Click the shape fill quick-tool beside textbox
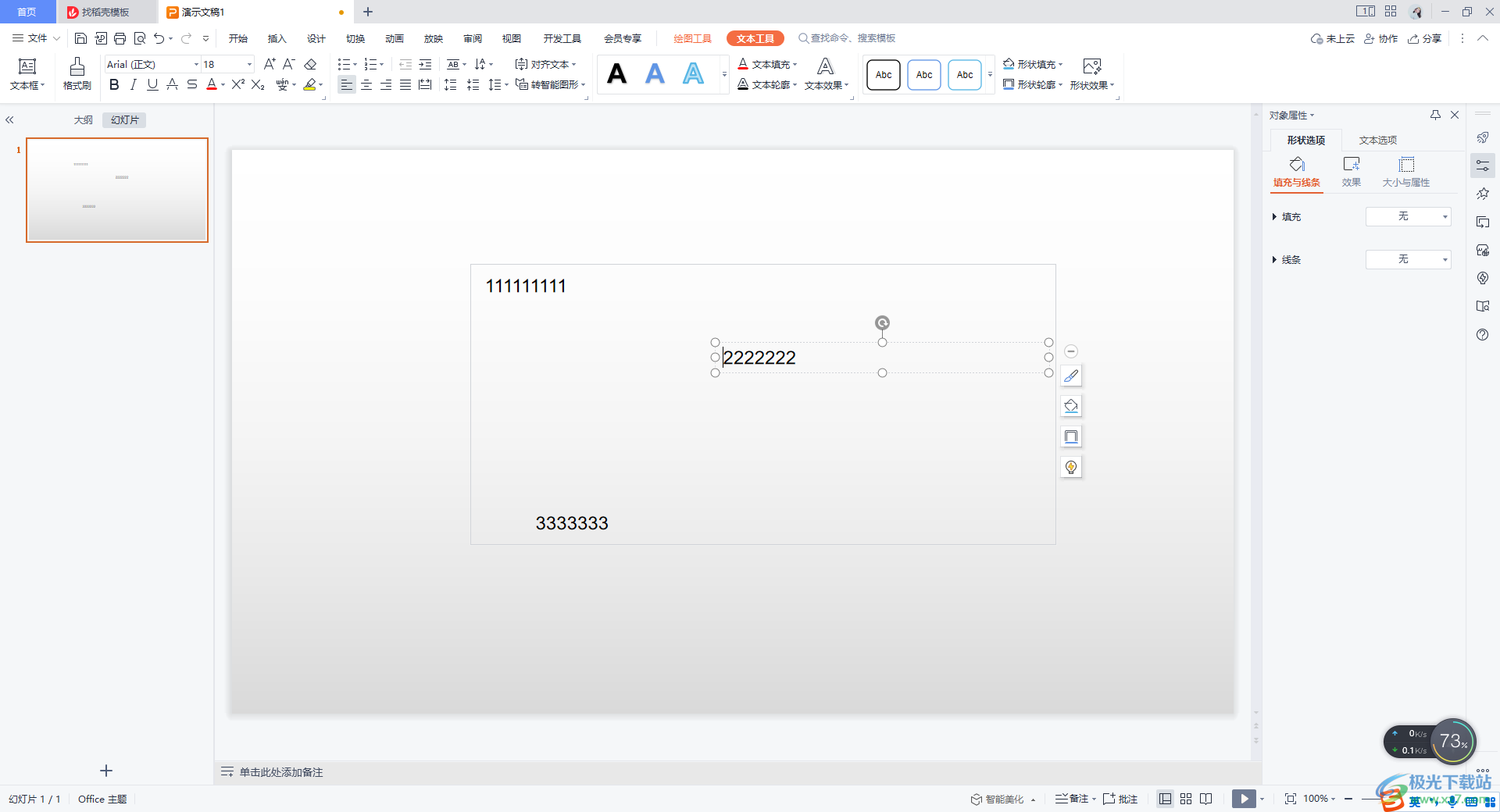The height and width of the screenshot is (812, 1500). [x=1071, y=406]
